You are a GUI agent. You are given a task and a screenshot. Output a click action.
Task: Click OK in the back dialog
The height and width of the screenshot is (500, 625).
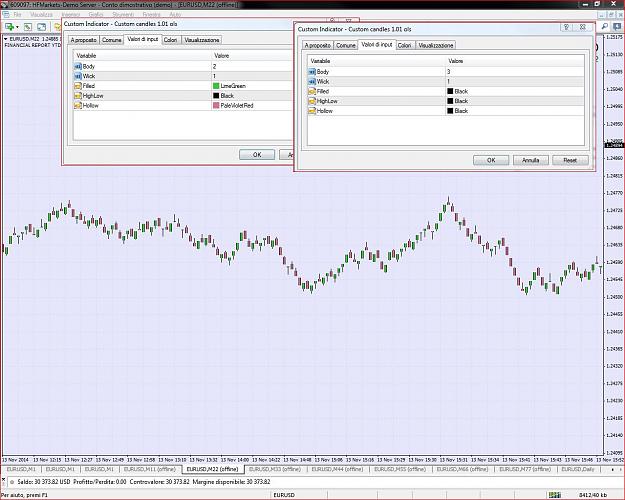click(x=257, y=155)
